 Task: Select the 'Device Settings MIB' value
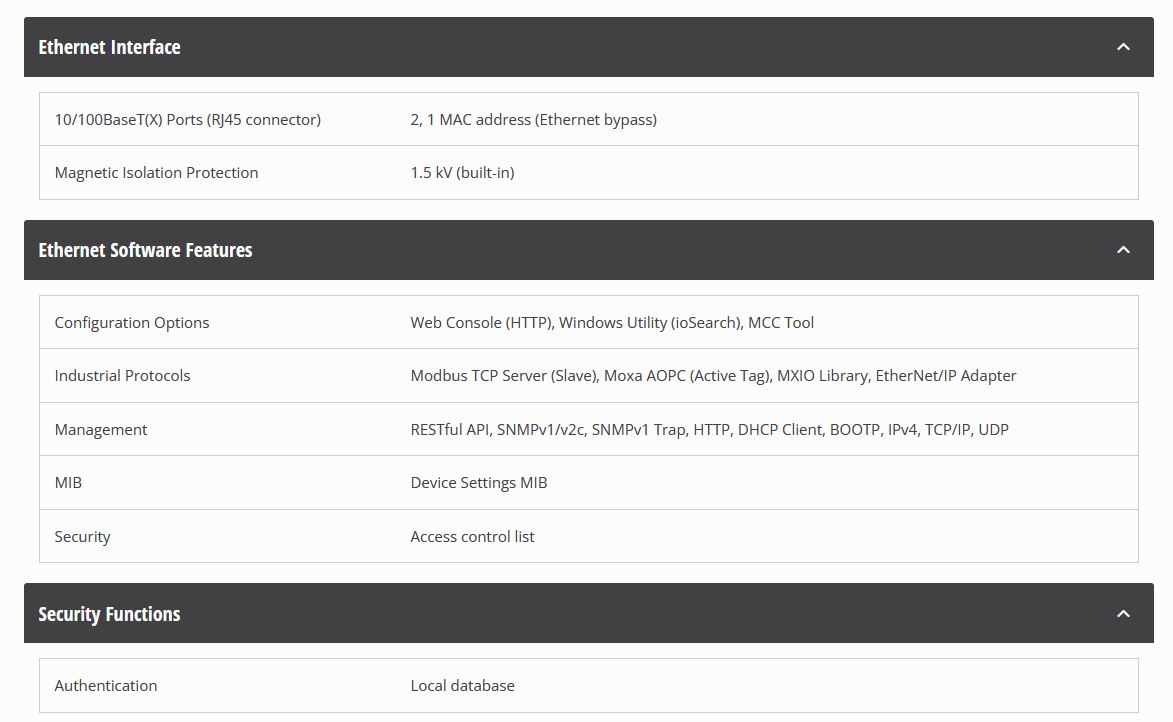coord(478,483)
